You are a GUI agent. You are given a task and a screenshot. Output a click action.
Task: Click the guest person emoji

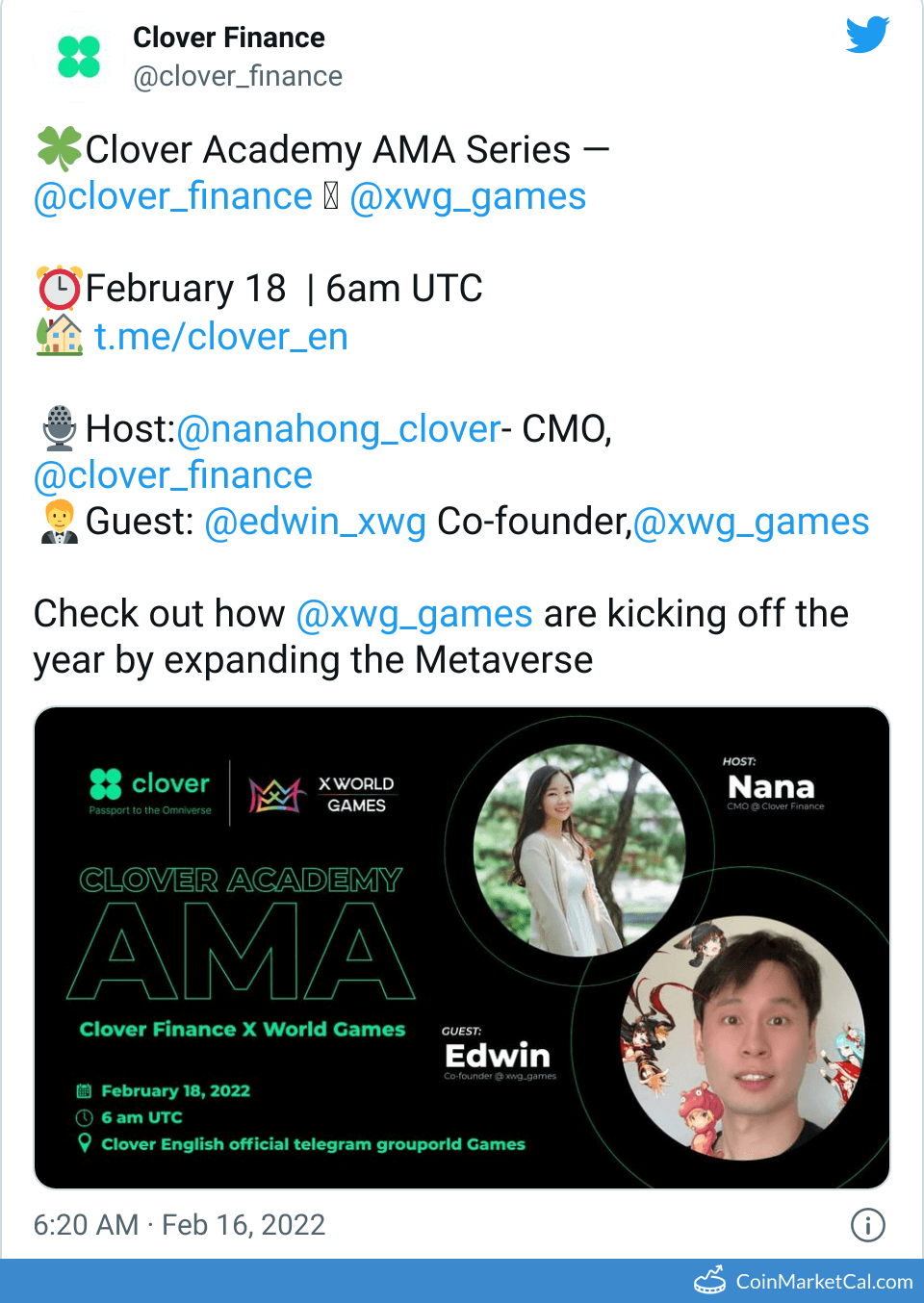(x=59, y=522)
